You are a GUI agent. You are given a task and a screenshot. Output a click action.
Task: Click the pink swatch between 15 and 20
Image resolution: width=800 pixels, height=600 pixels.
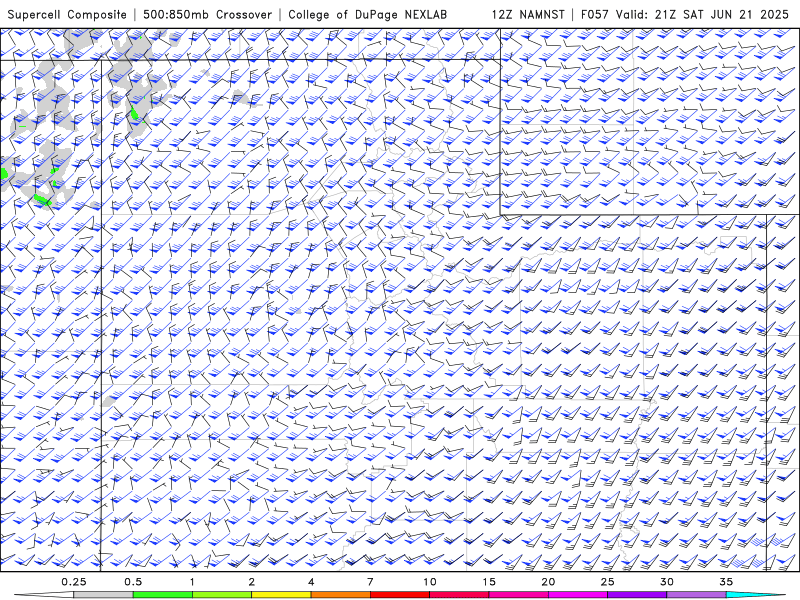518,595
